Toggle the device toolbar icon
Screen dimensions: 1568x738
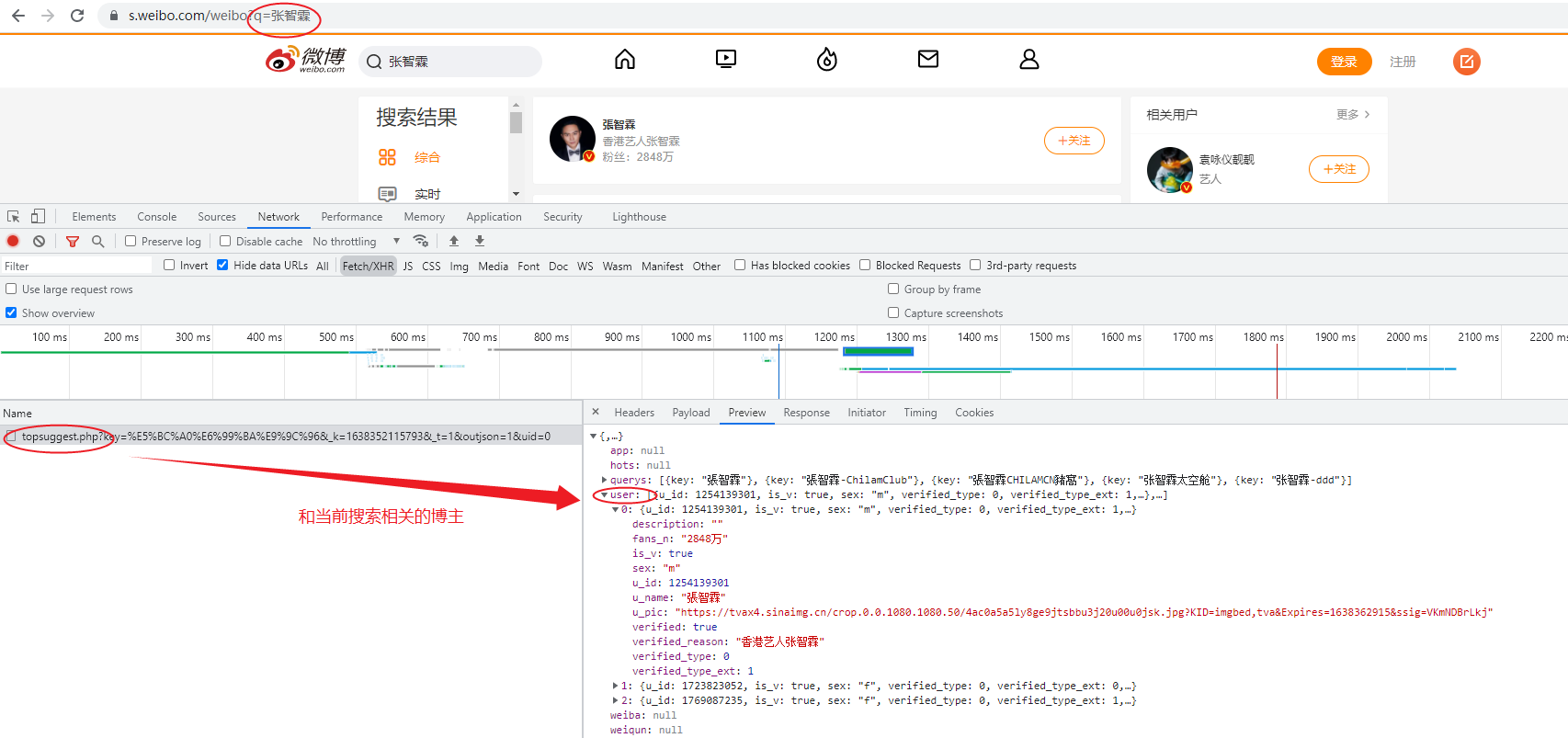38,217
